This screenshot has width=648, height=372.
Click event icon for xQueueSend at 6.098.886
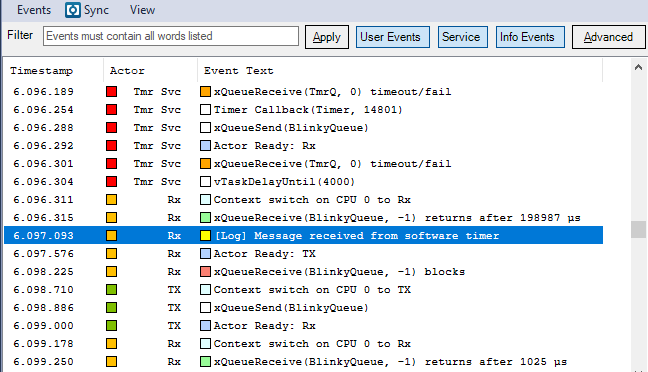pos(205,308)
